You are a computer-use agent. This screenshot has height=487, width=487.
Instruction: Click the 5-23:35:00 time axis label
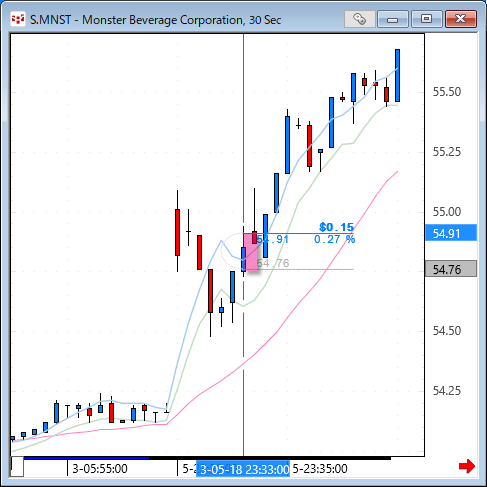click(x=320, y=469)
